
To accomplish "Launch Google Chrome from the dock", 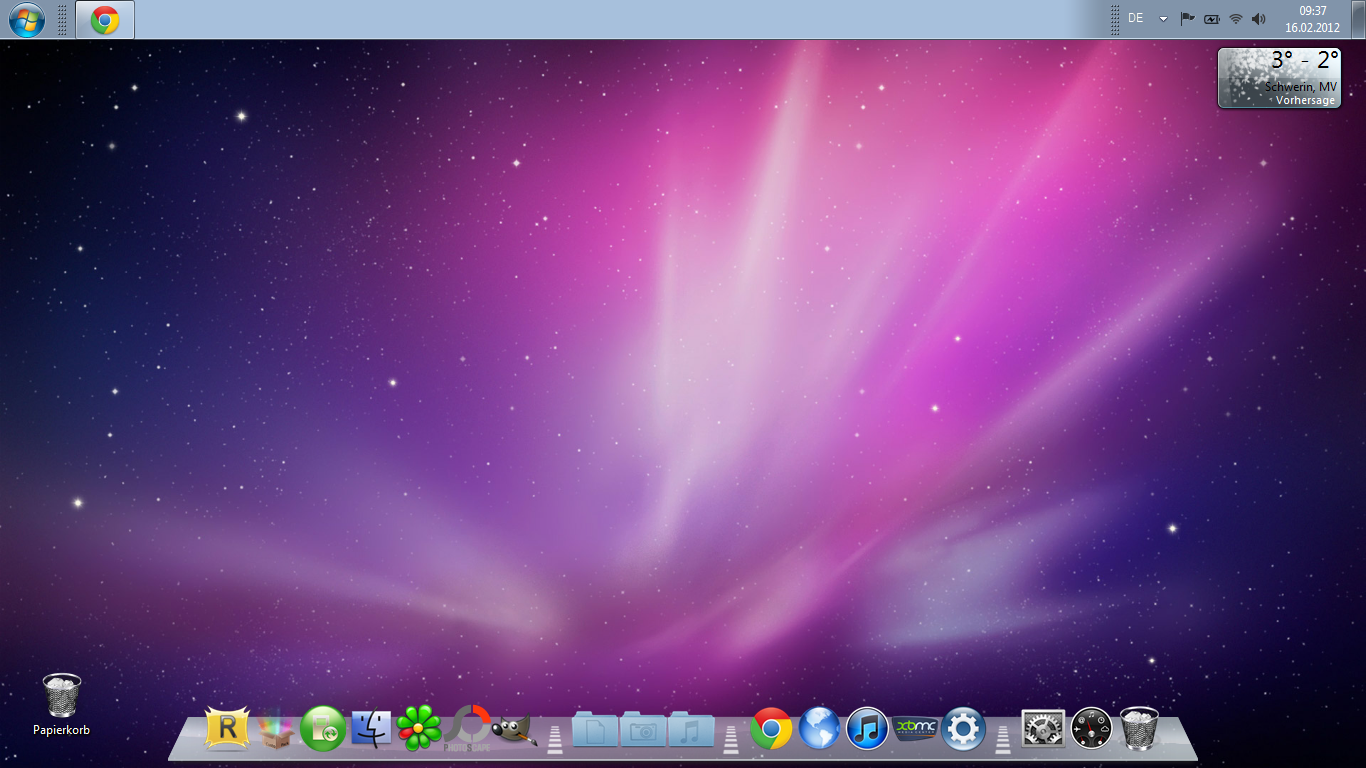I will [771, 729].
